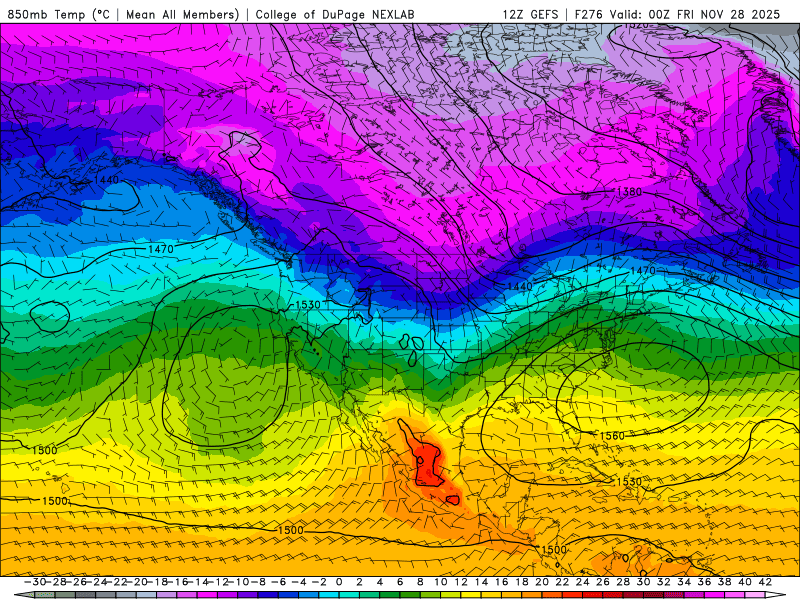Click the "1500" contour label near Central America
Image resolution: width=800 pixels, height=600 pixels.
tap(554, 549)
